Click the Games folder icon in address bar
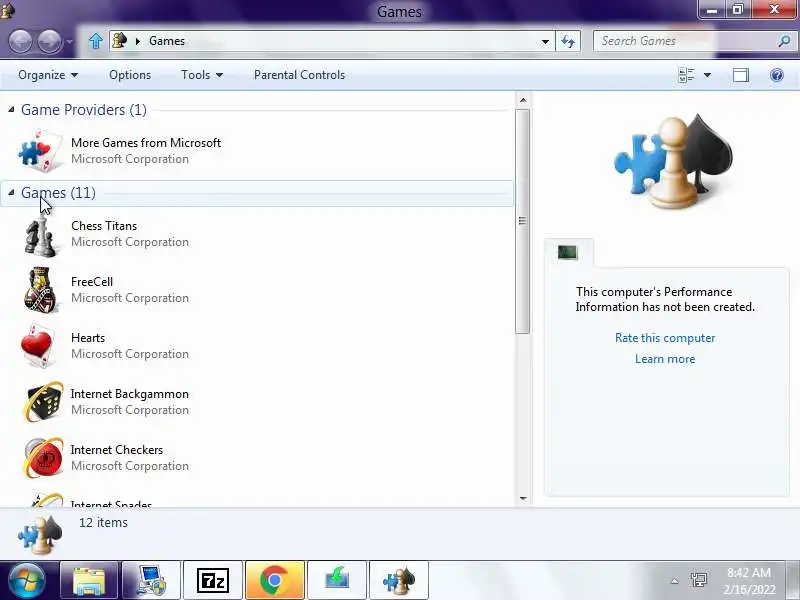This screenshot has width=800, height=600. tap(120, 40)
